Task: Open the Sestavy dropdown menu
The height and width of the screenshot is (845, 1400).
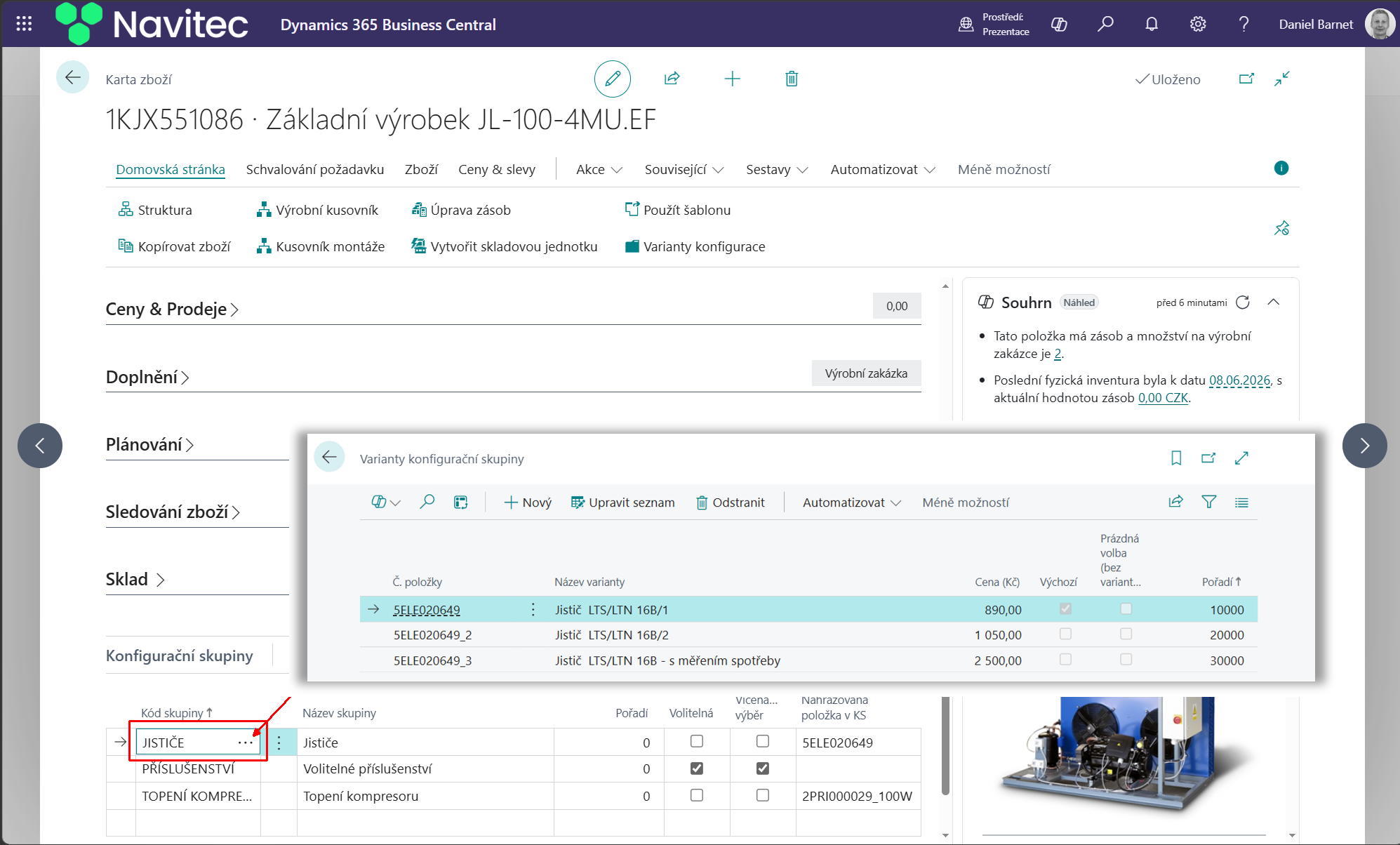Action: (x=777, y=169)
